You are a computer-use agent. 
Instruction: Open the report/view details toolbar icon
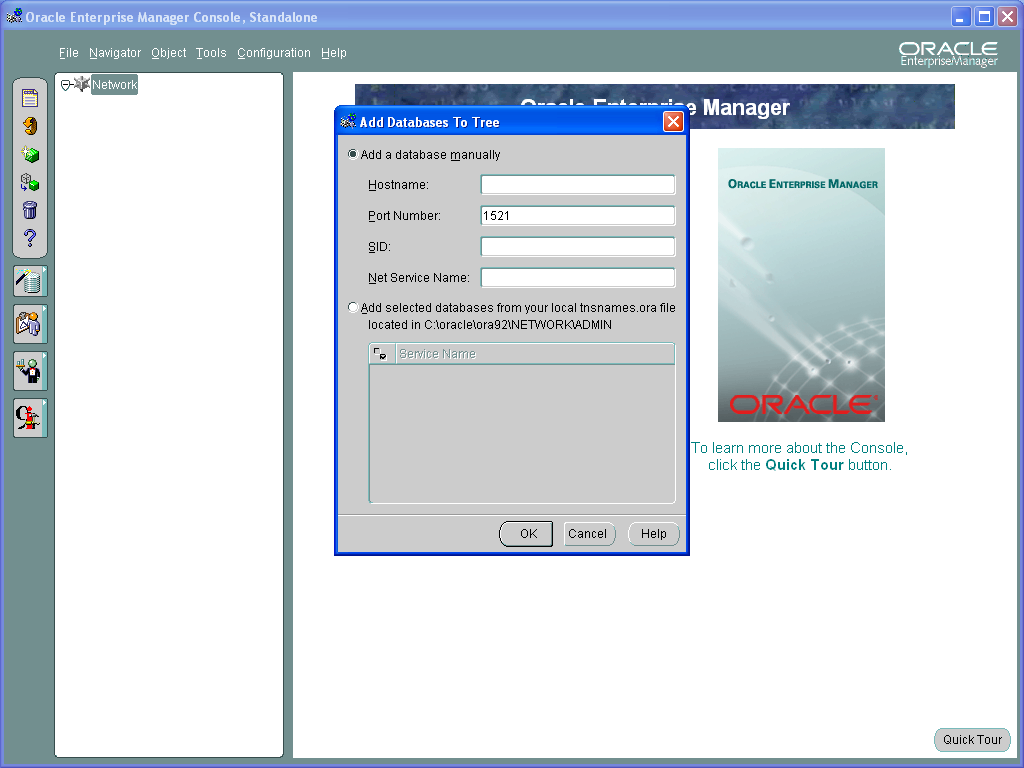pyautogui.click(x=30, y=98)
